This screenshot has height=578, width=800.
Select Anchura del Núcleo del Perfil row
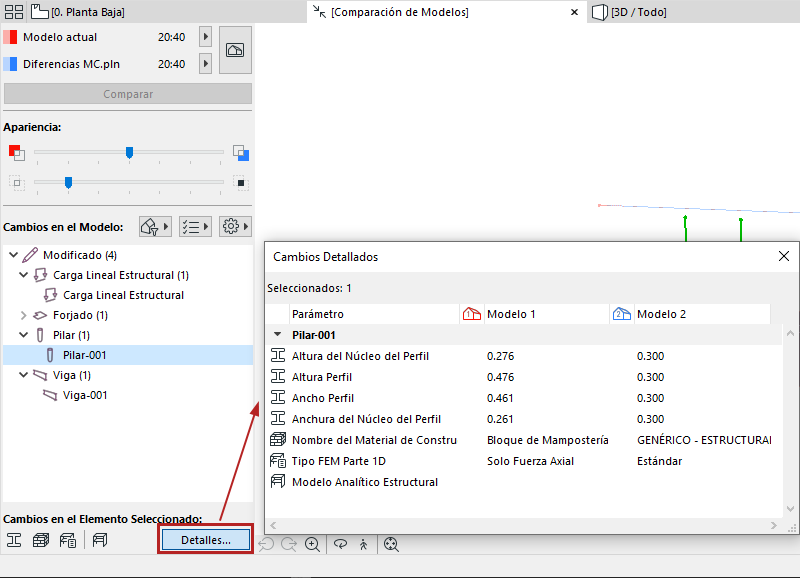click(x=523, y=419)
